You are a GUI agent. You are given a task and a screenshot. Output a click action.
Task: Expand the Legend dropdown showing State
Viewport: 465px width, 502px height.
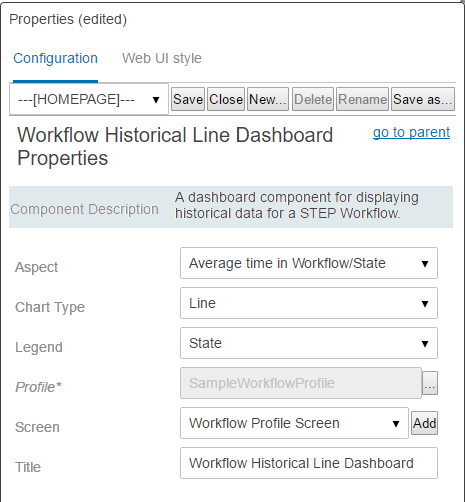(309, 343)
